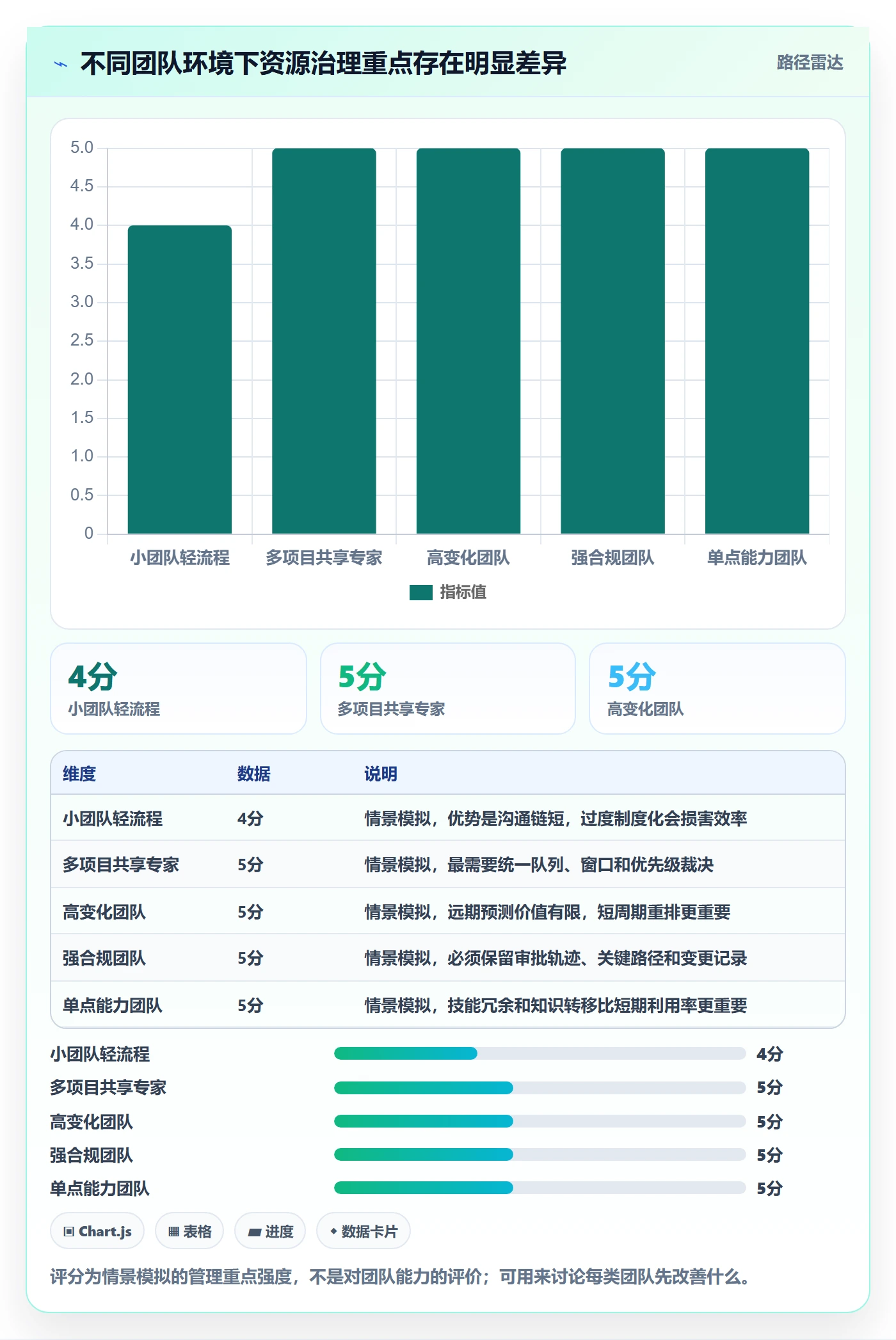
Task: Click the 2.5 y-axis tick label
Action: [x=82, y=340]
